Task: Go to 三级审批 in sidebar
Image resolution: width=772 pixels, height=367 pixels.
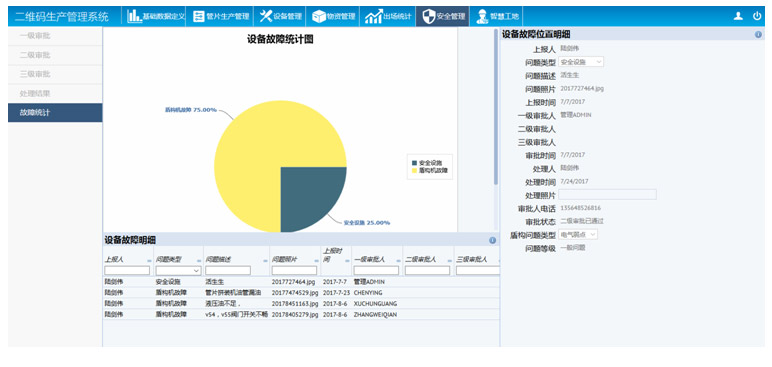Action: coord(55,74)
